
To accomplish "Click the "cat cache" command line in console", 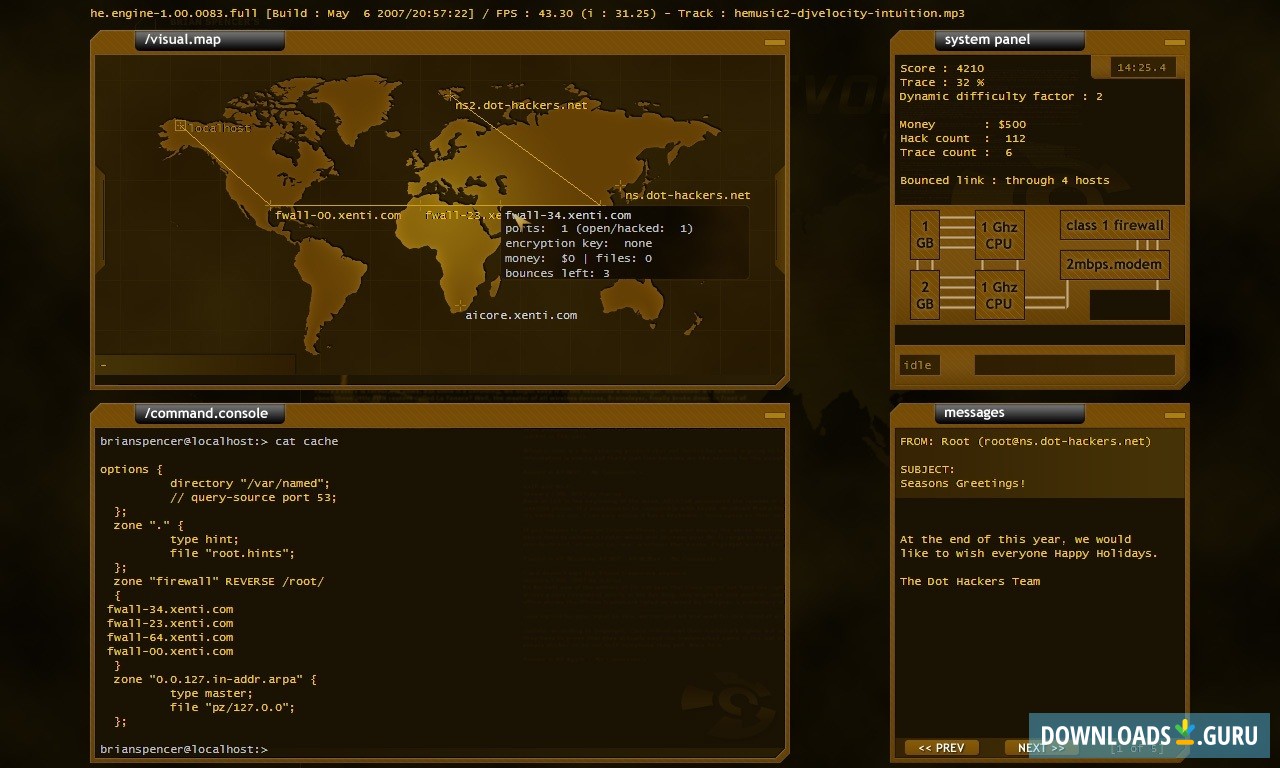I will click(219, 441).
